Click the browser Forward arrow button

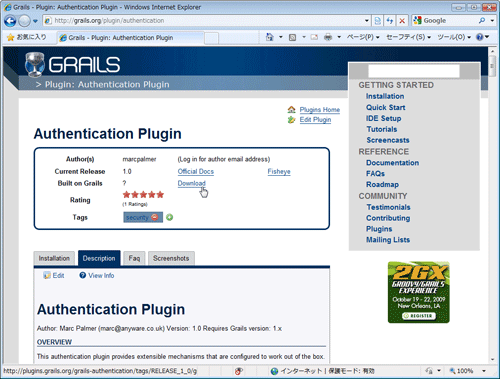pos(24,21)
